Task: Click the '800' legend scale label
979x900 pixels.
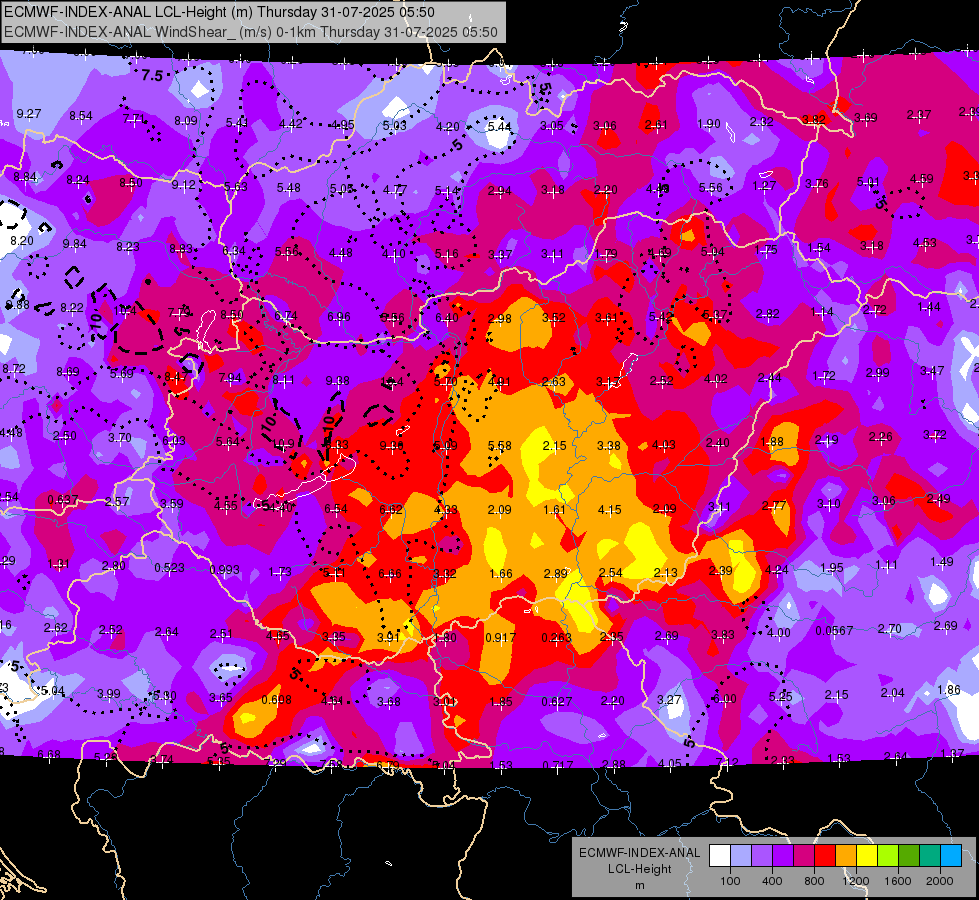Action: (814, 881)
